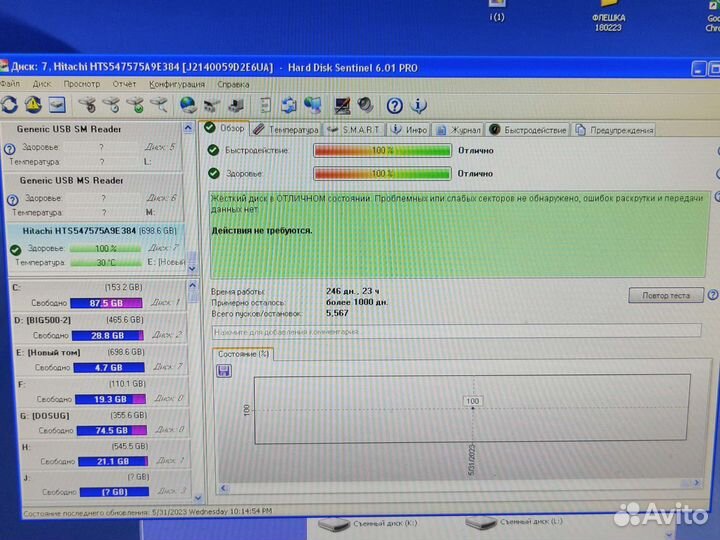
Task: Switch to the Журнал tab
Action: point(458,130)
